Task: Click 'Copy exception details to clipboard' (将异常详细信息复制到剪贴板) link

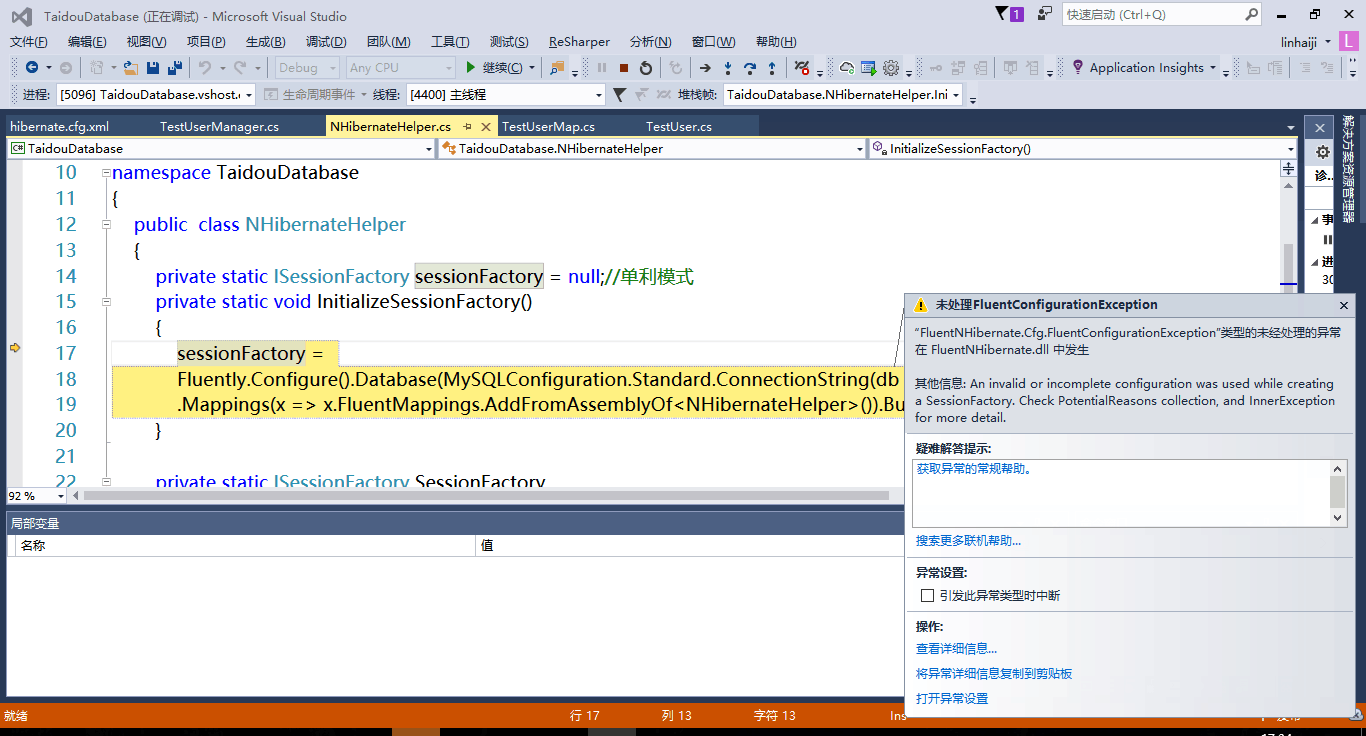Action: pyautogui.click(x=994, y=674)
